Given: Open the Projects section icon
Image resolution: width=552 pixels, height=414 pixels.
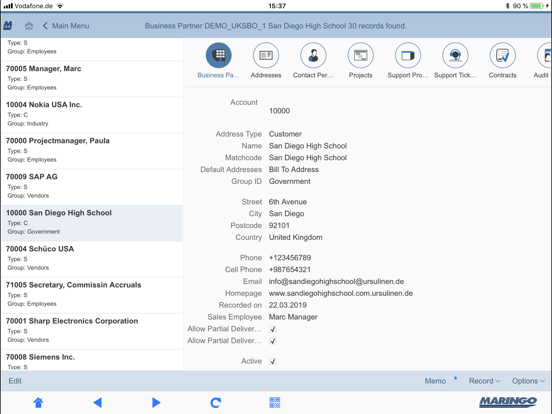Looking at the screenshot, I should coord(360,55).
